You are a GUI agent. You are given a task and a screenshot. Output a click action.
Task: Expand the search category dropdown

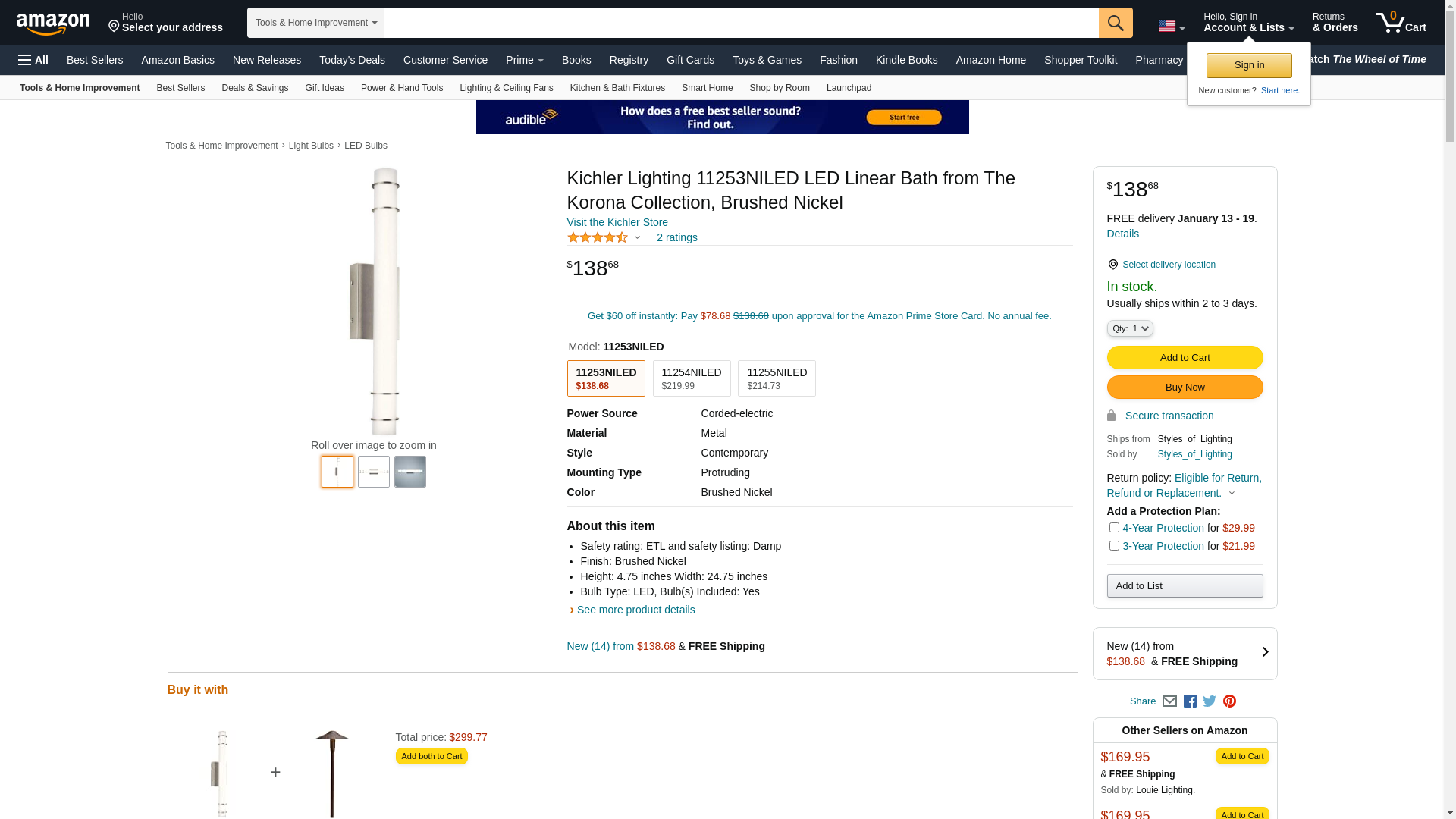(x=315, y=23)
